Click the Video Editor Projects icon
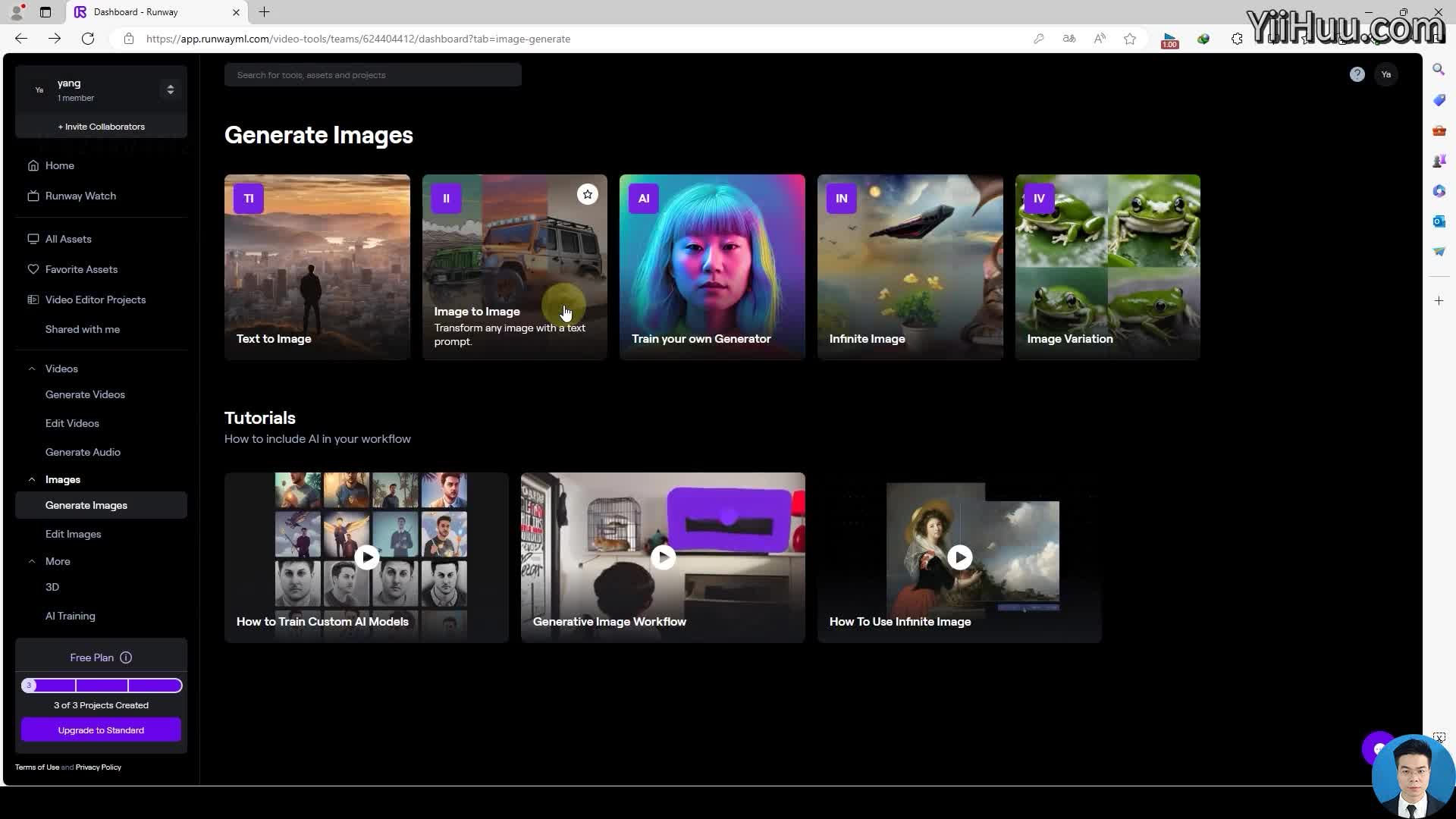Image resolution: width=1456 pixels, height=819 pixels. 33,300
